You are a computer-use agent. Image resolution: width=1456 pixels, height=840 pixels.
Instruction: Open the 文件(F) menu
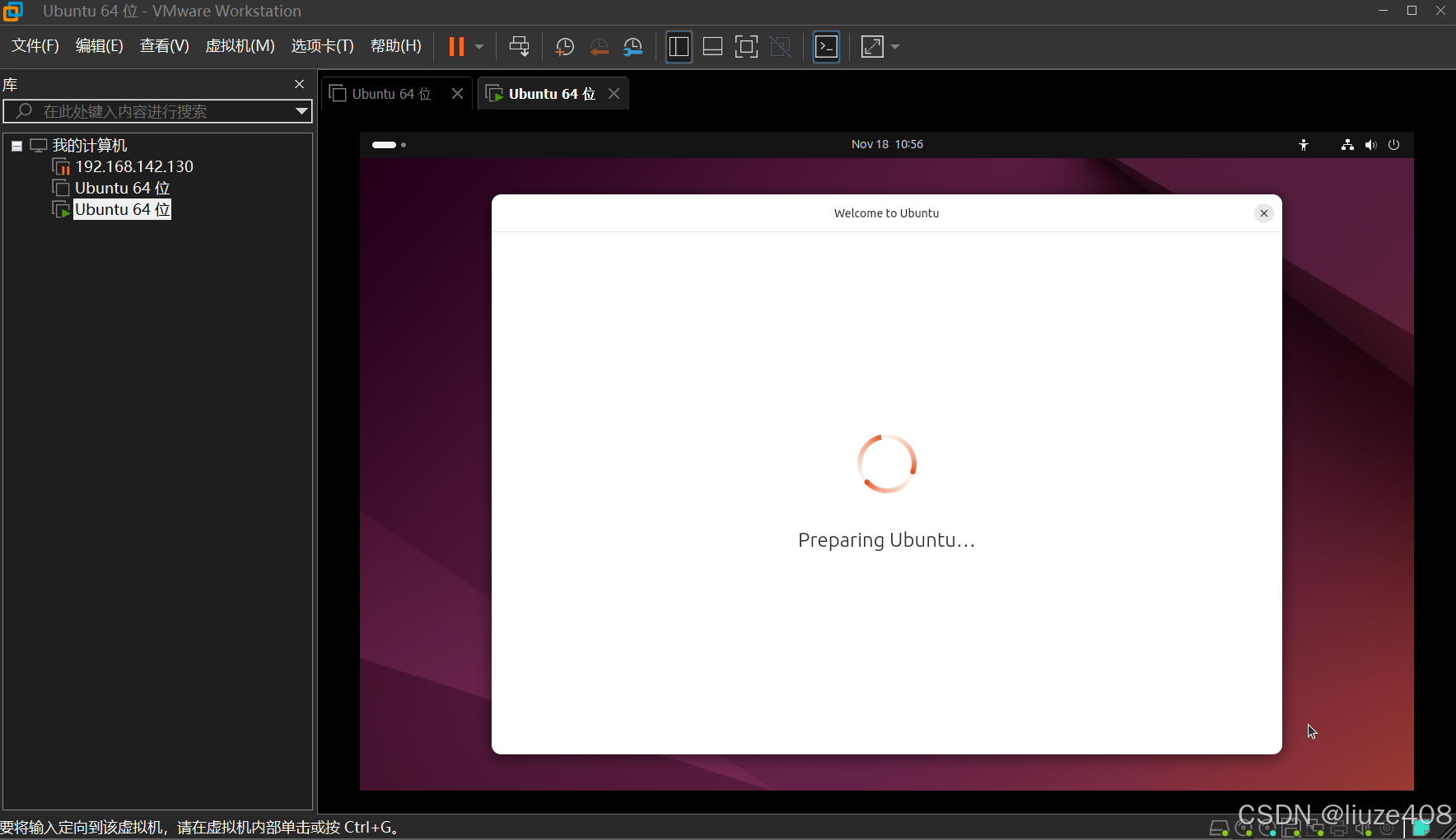pos(35,46)
